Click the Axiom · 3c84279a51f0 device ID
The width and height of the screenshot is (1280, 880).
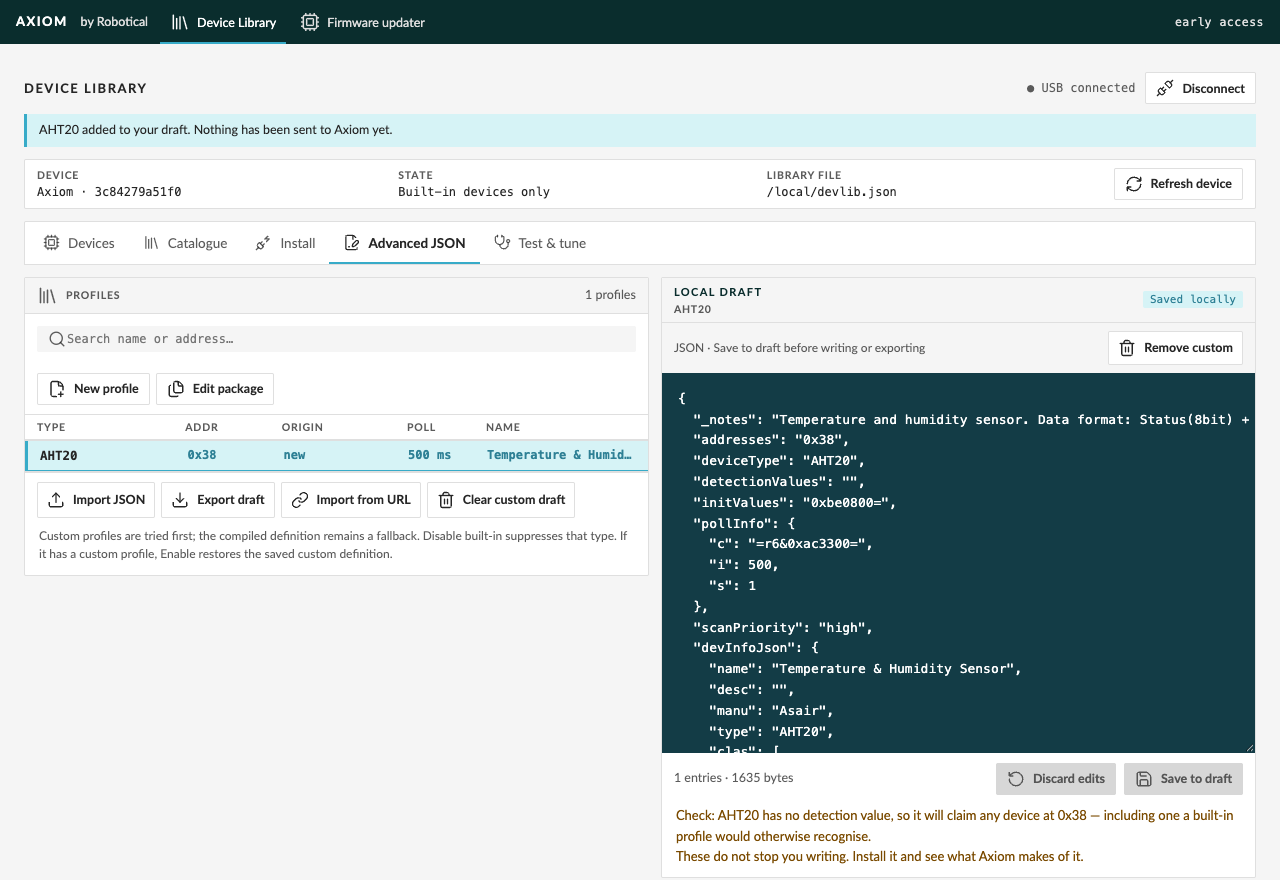click(x=109, y=191)
